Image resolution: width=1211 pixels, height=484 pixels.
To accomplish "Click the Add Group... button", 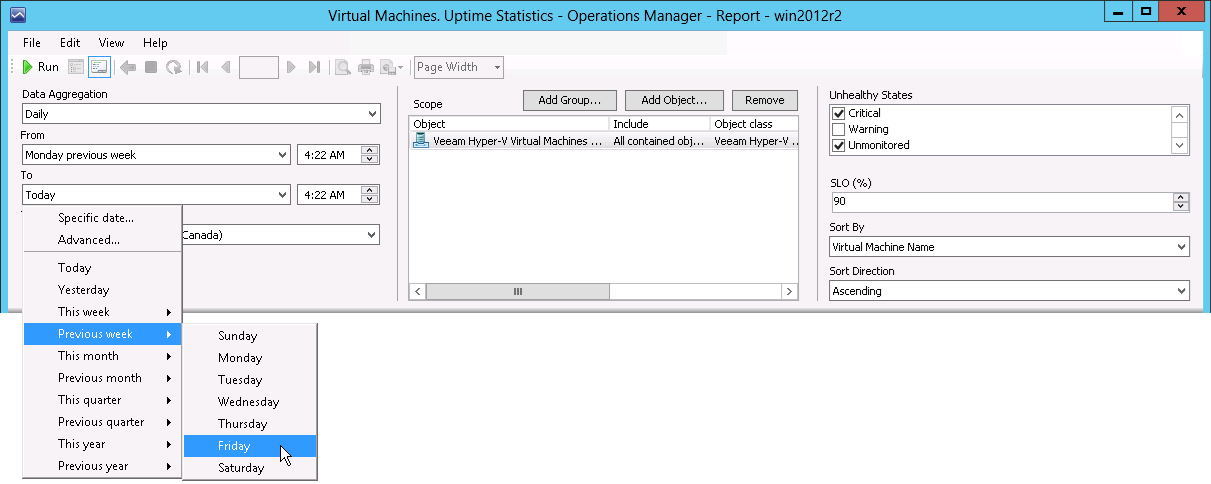I will [569, 100].
